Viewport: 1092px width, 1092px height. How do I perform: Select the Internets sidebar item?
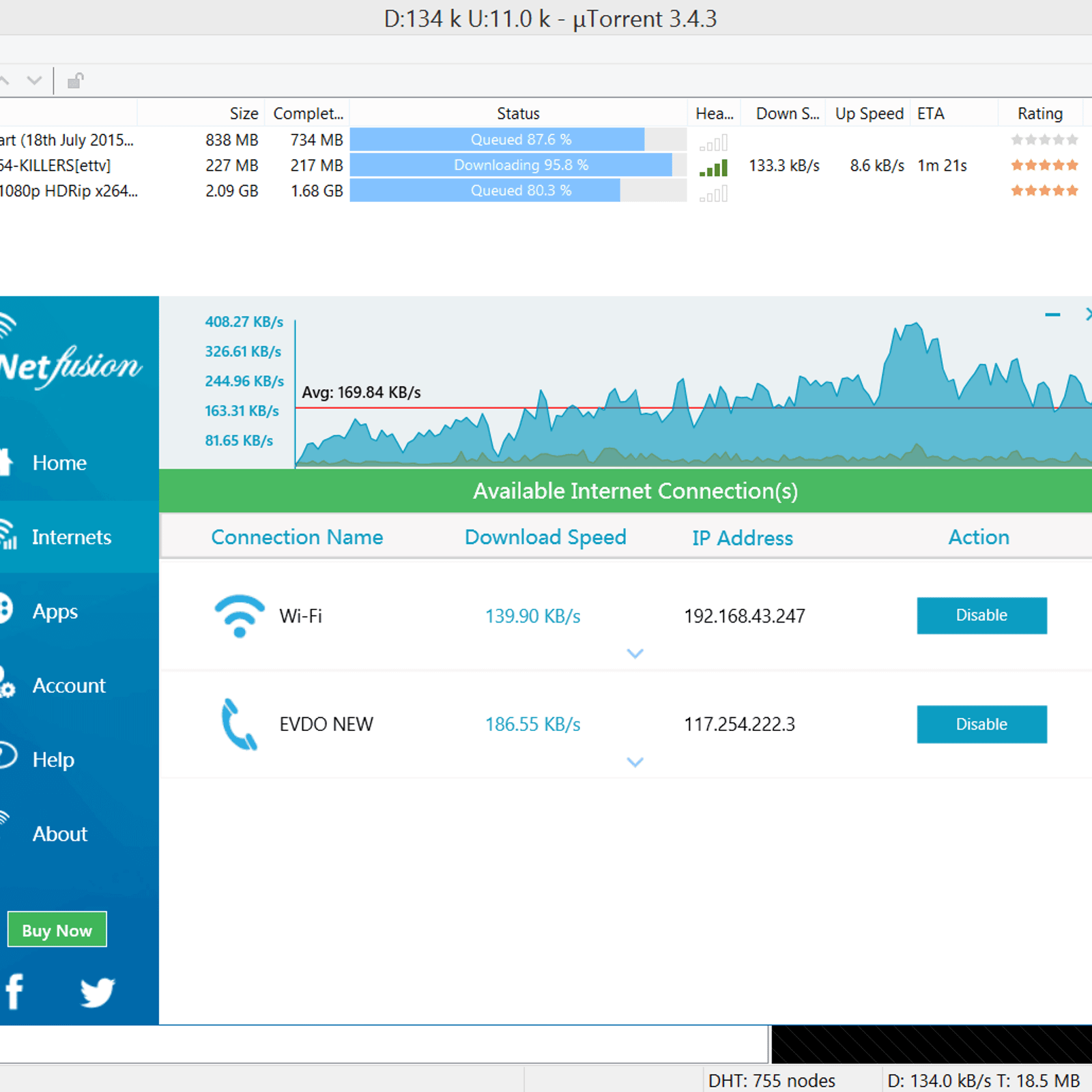[x=71, y=537]
